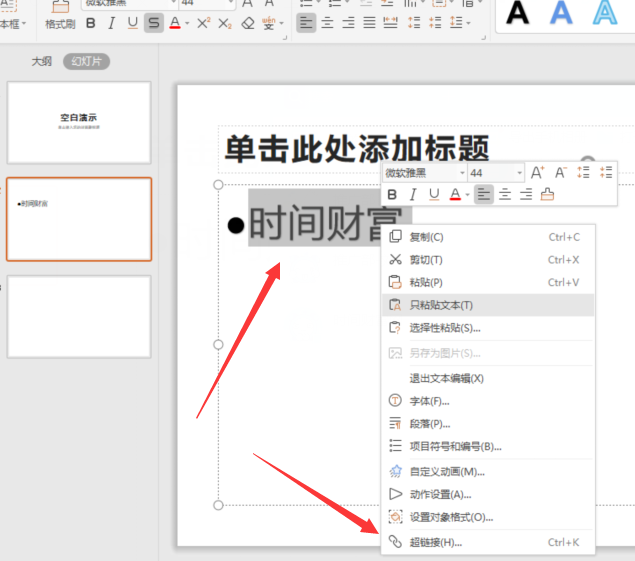Click the format painter in the mini toolbar

(547, 195)
